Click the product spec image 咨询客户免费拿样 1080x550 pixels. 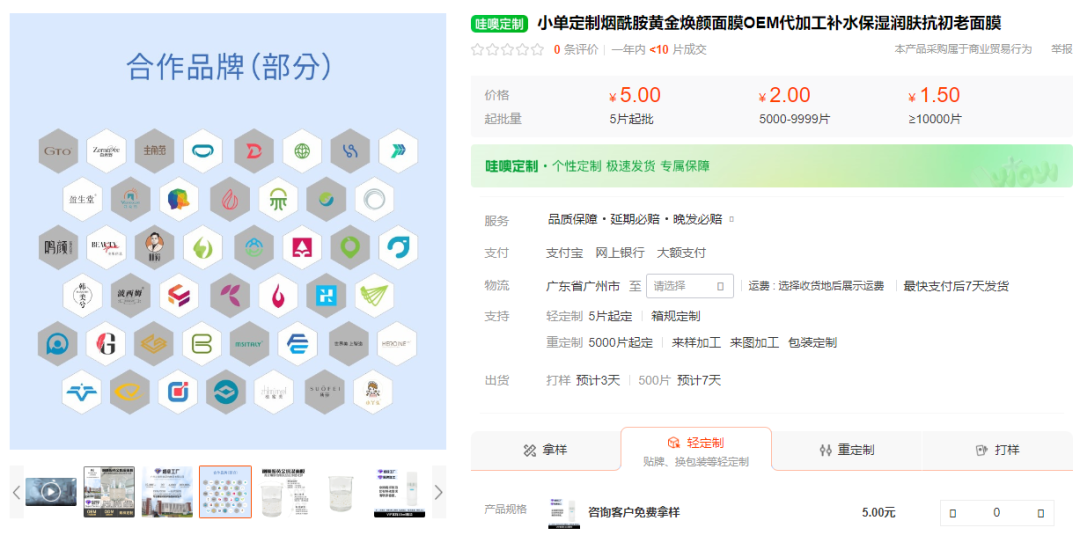[563, 512]
